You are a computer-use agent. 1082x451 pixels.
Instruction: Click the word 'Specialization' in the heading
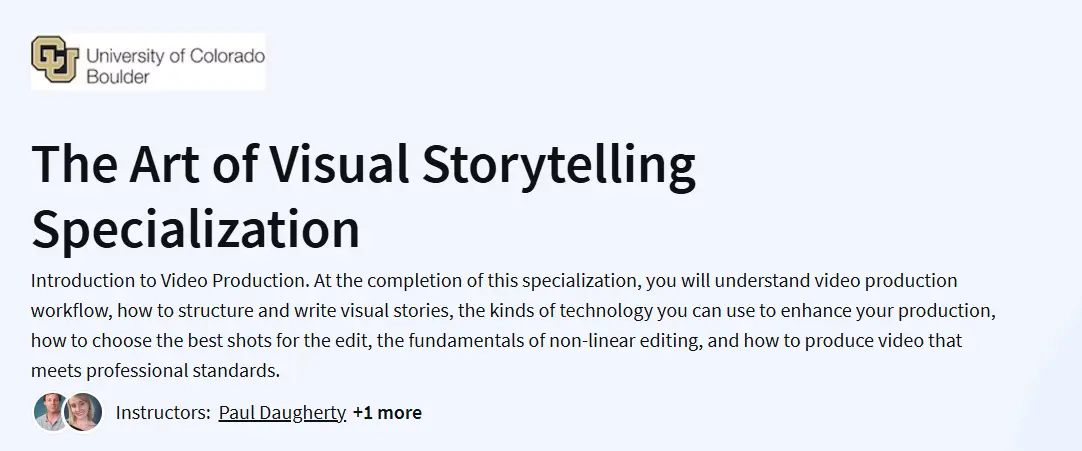click(196, 227)
